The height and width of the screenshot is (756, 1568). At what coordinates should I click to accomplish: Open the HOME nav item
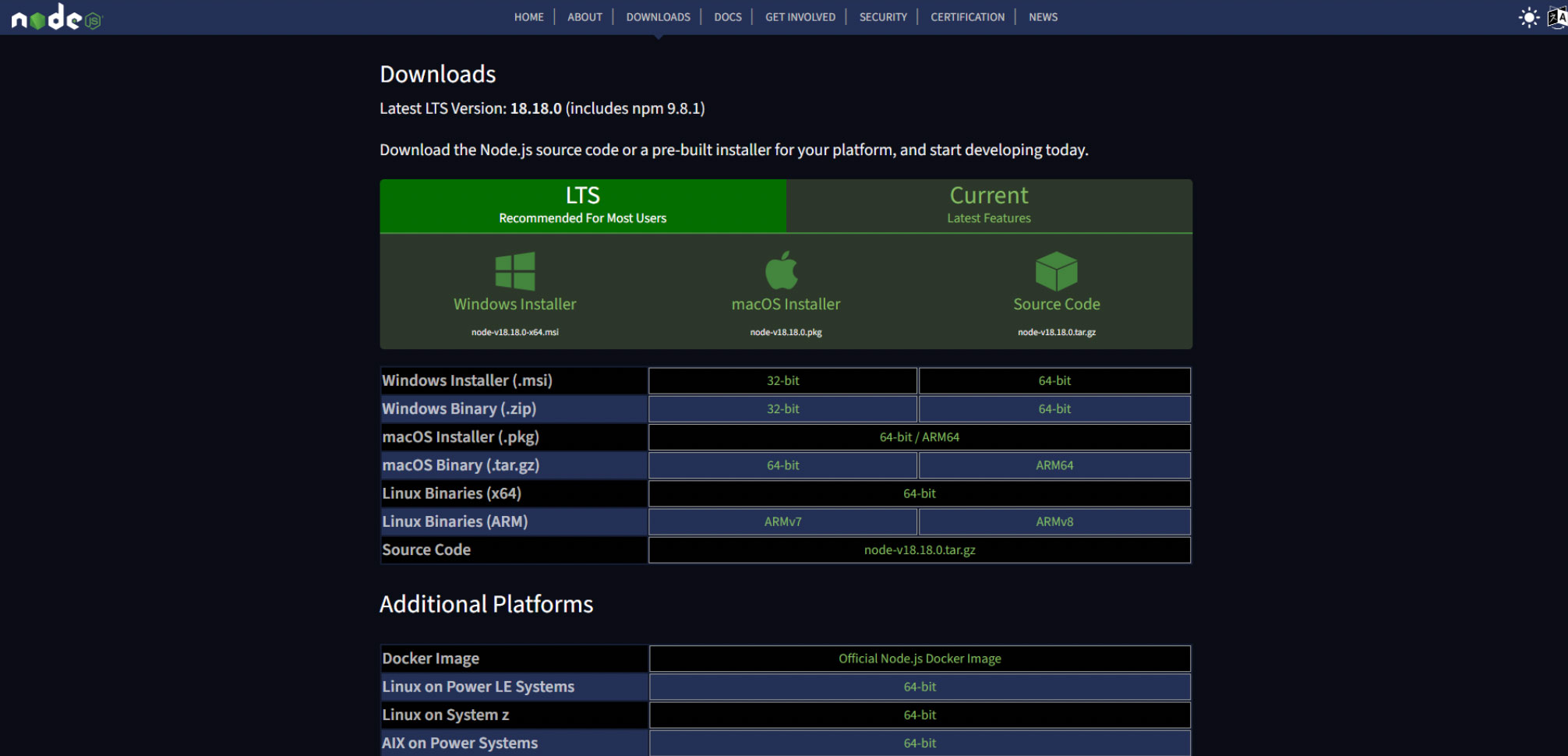pos(529,17)
